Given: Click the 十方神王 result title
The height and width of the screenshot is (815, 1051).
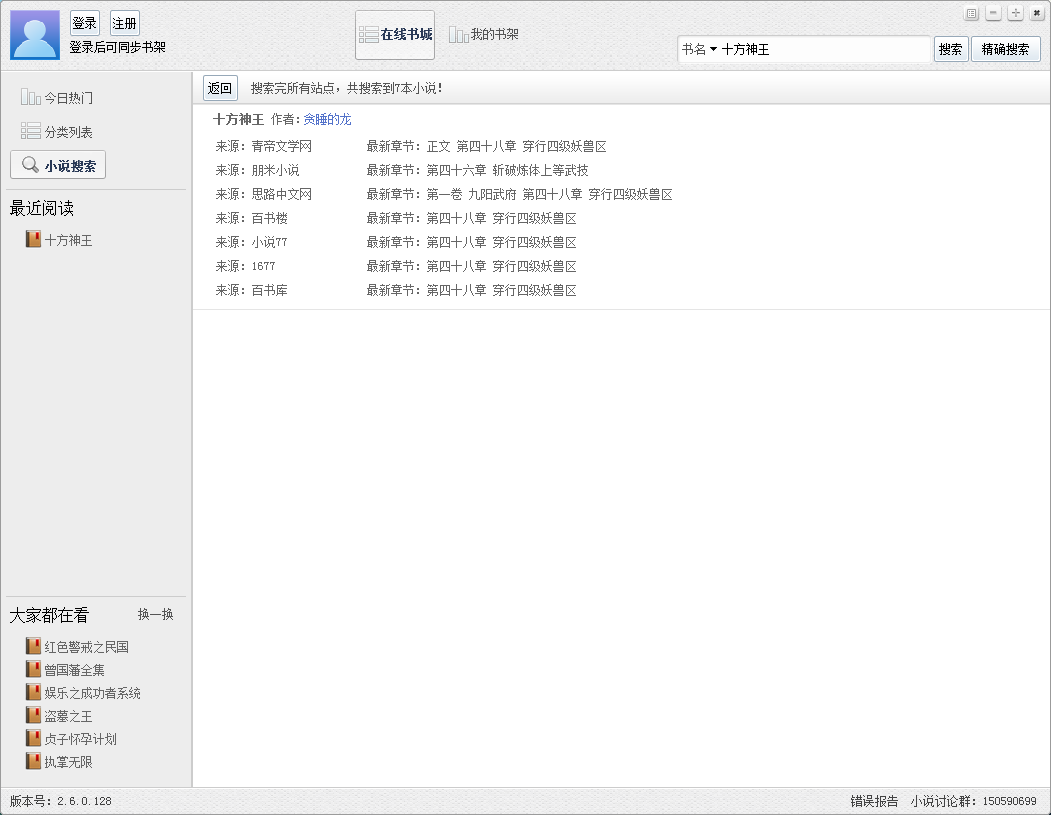Looking at the screenshot, I should pyautogui.click(x=239, y=119).
